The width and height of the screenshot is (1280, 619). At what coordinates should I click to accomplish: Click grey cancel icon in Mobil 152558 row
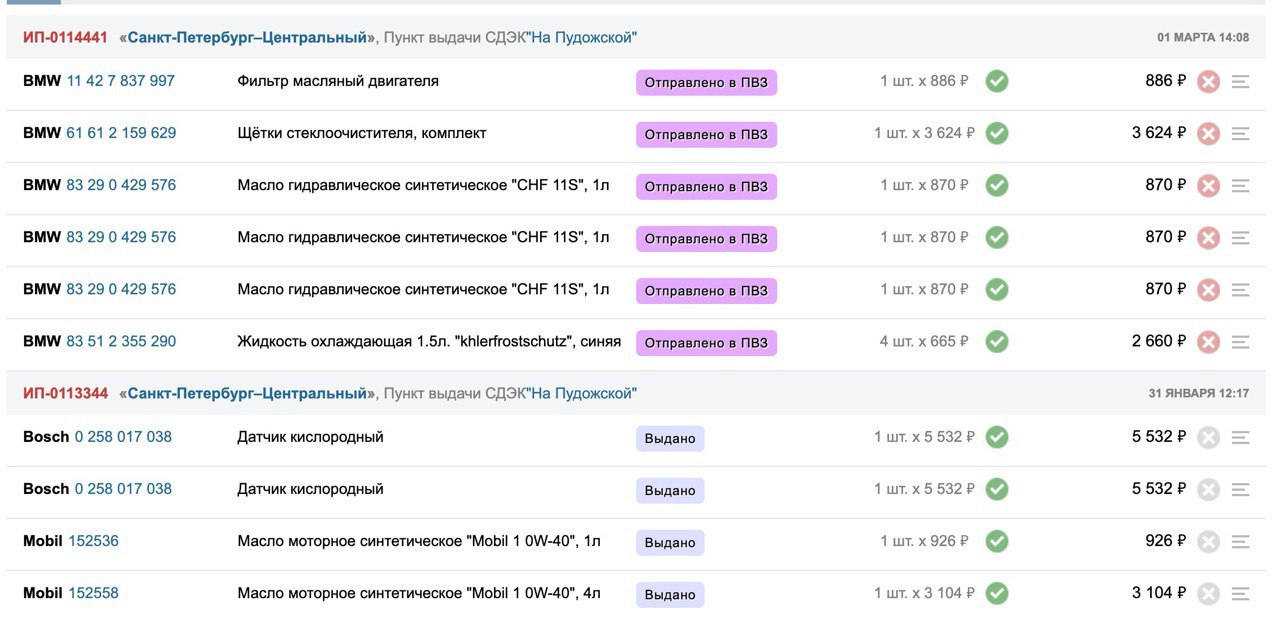point(1209,594)
